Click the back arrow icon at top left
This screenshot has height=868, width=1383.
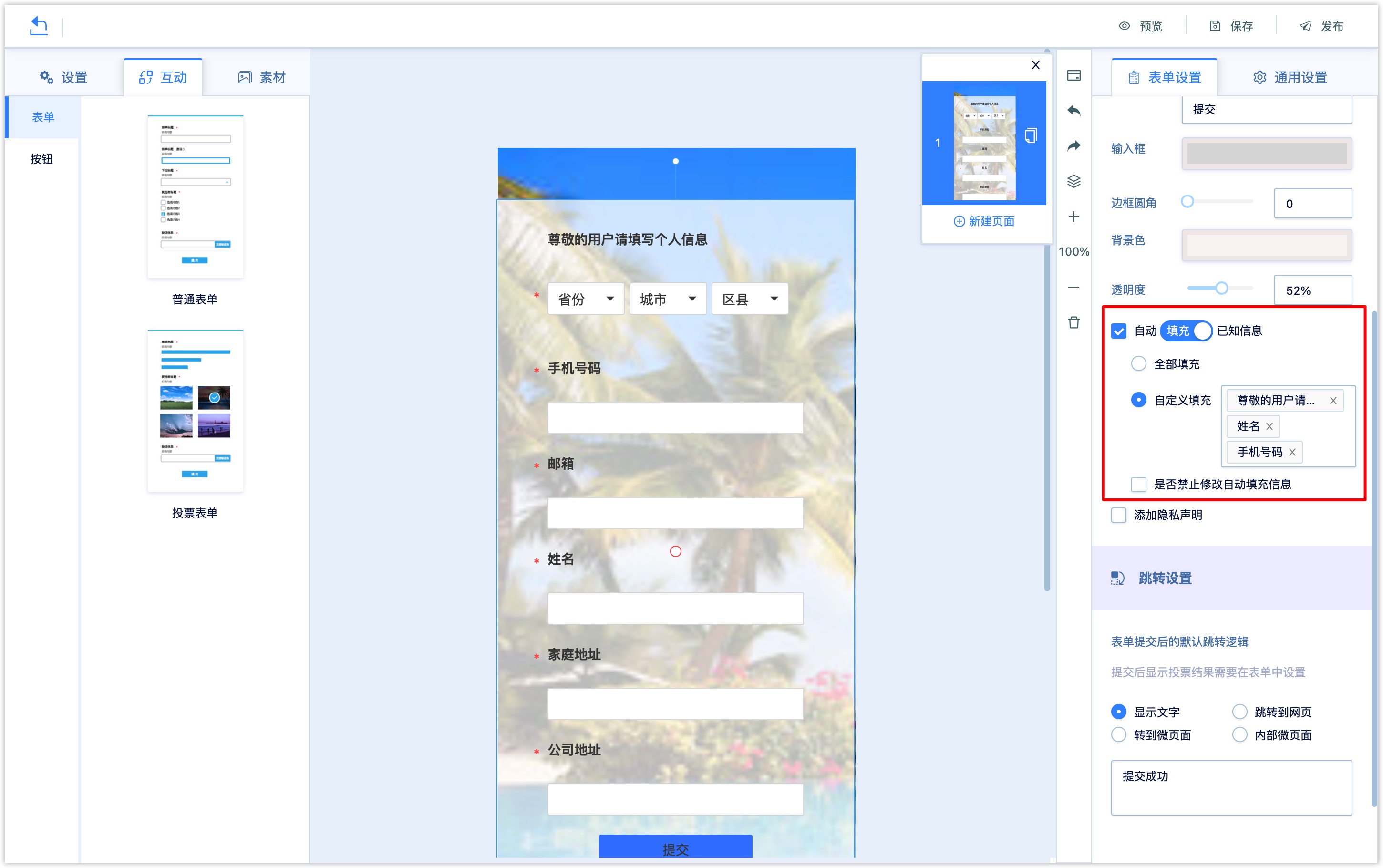pyautogui.click(x=39, y=26)
